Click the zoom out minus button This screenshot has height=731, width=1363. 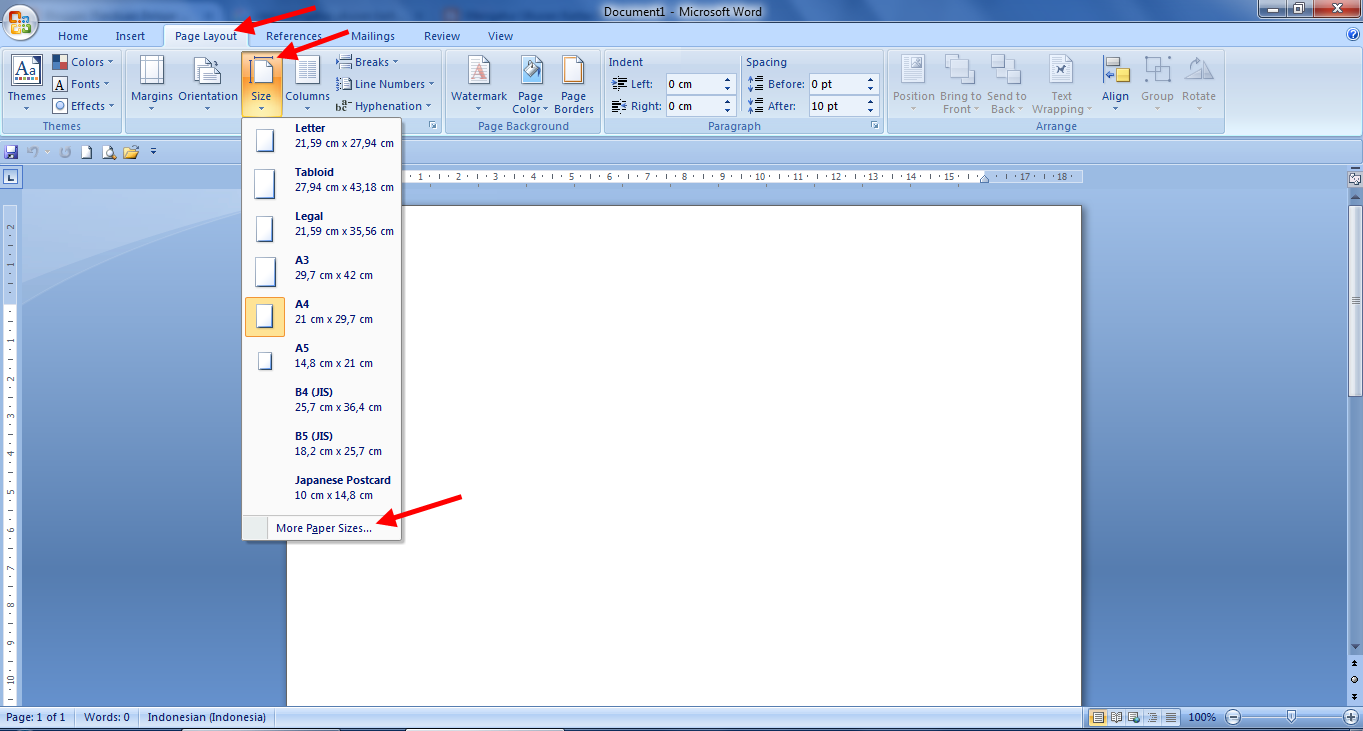tap(1233, 717)
